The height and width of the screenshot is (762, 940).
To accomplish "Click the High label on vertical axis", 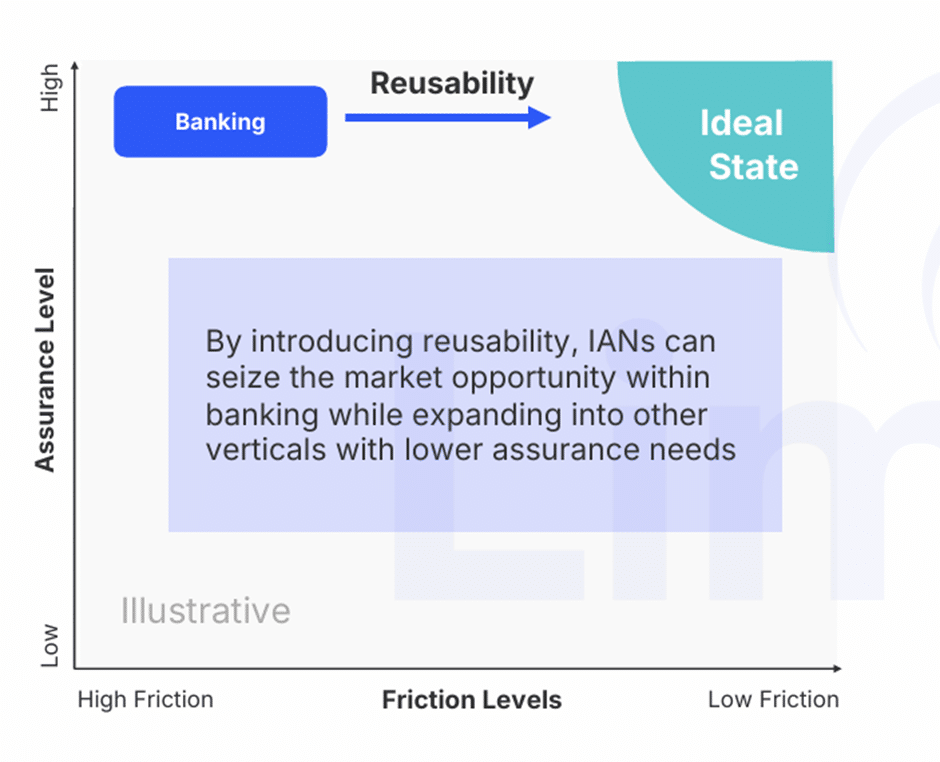I will click(x=50, y=88).
